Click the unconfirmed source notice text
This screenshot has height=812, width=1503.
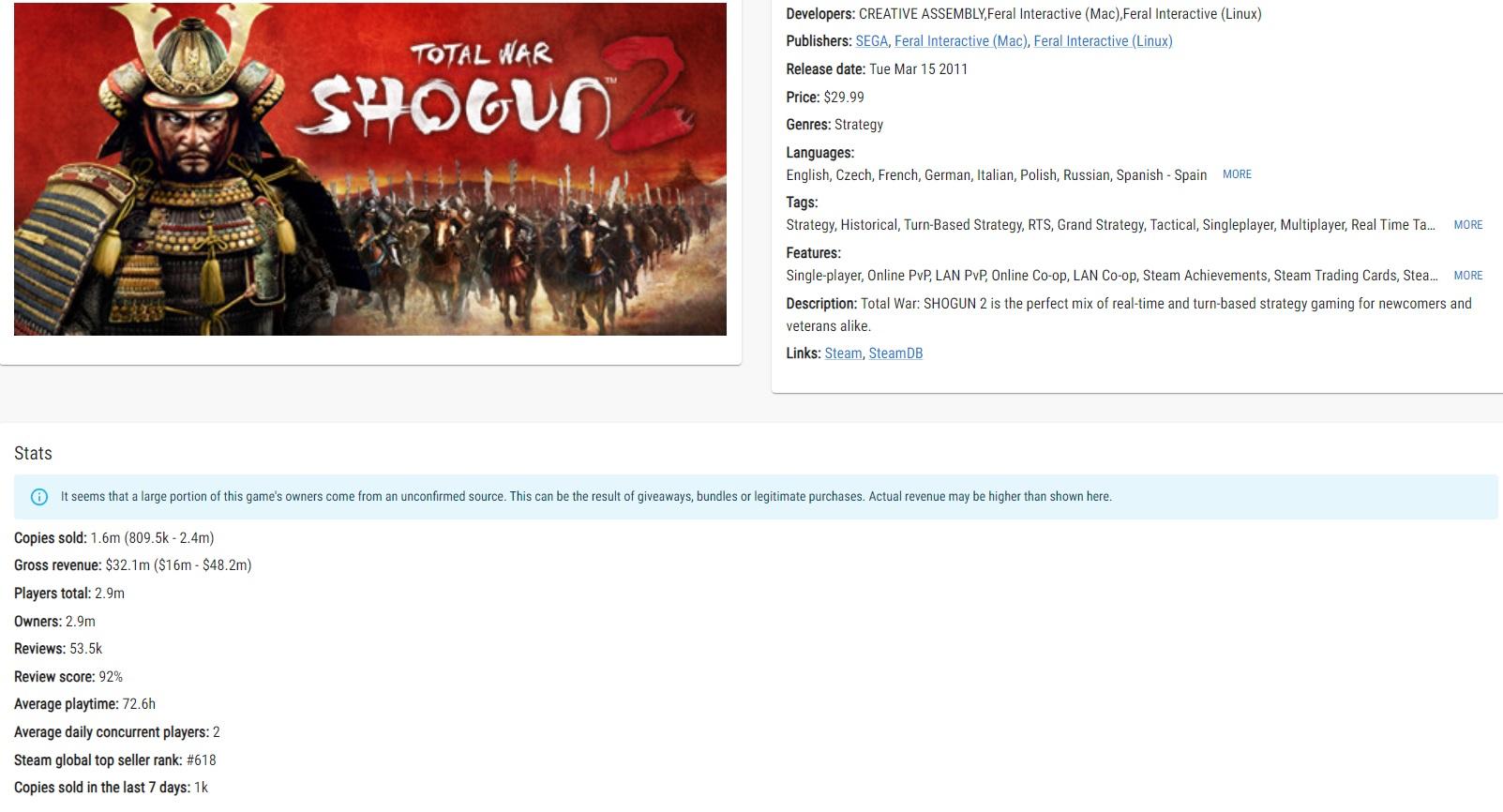[586, 497]
